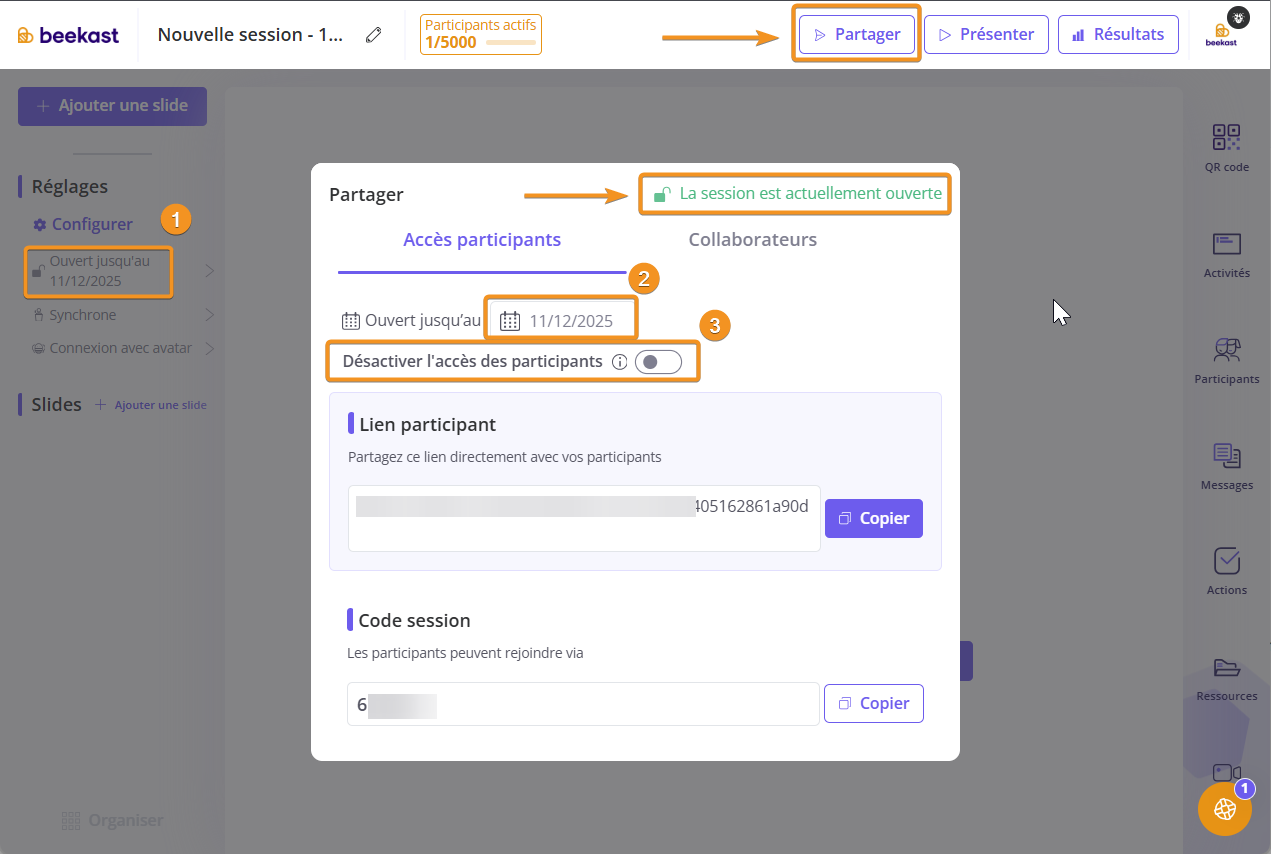Click the Présenter button
The image size is (1271, 854).
coord(985,34)
